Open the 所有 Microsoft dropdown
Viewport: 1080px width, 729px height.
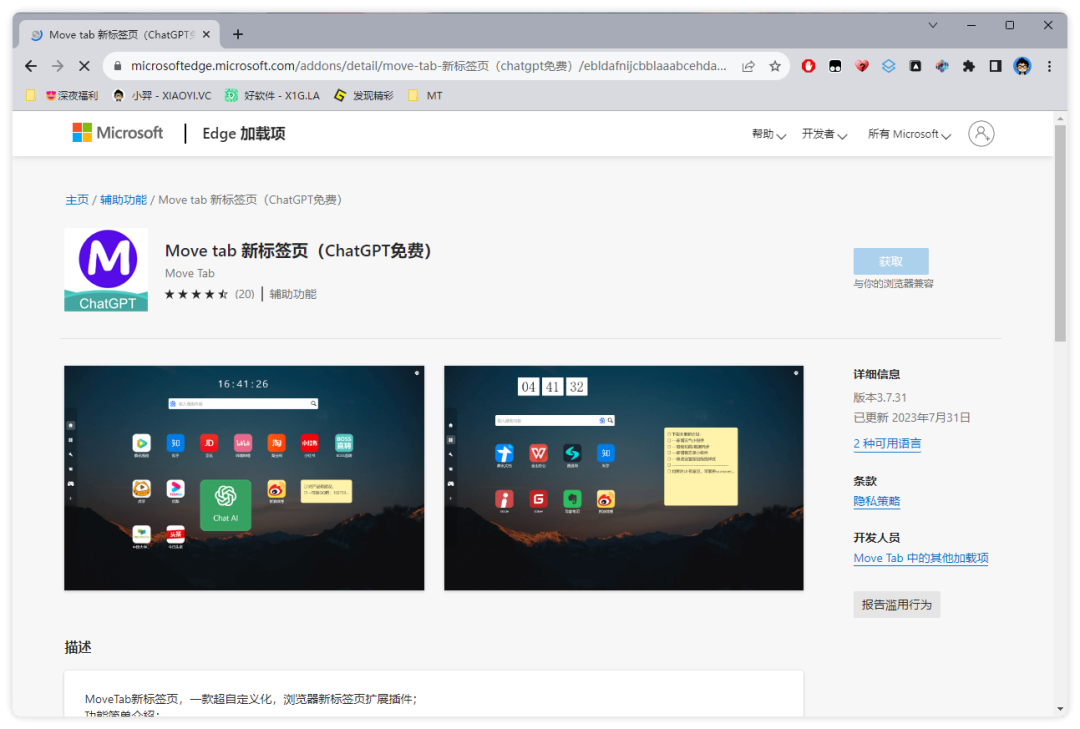(x=909, y=134)
